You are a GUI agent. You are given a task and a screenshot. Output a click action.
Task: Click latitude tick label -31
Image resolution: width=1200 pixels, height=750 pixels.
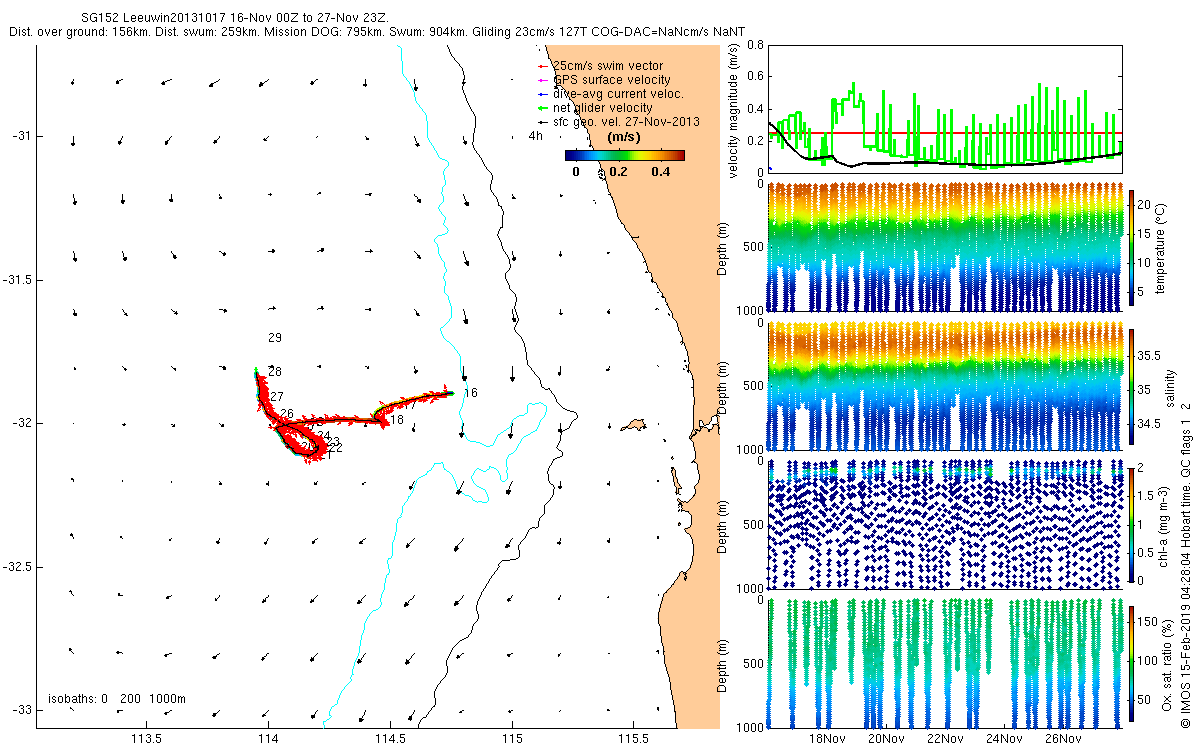click(22, 135)
